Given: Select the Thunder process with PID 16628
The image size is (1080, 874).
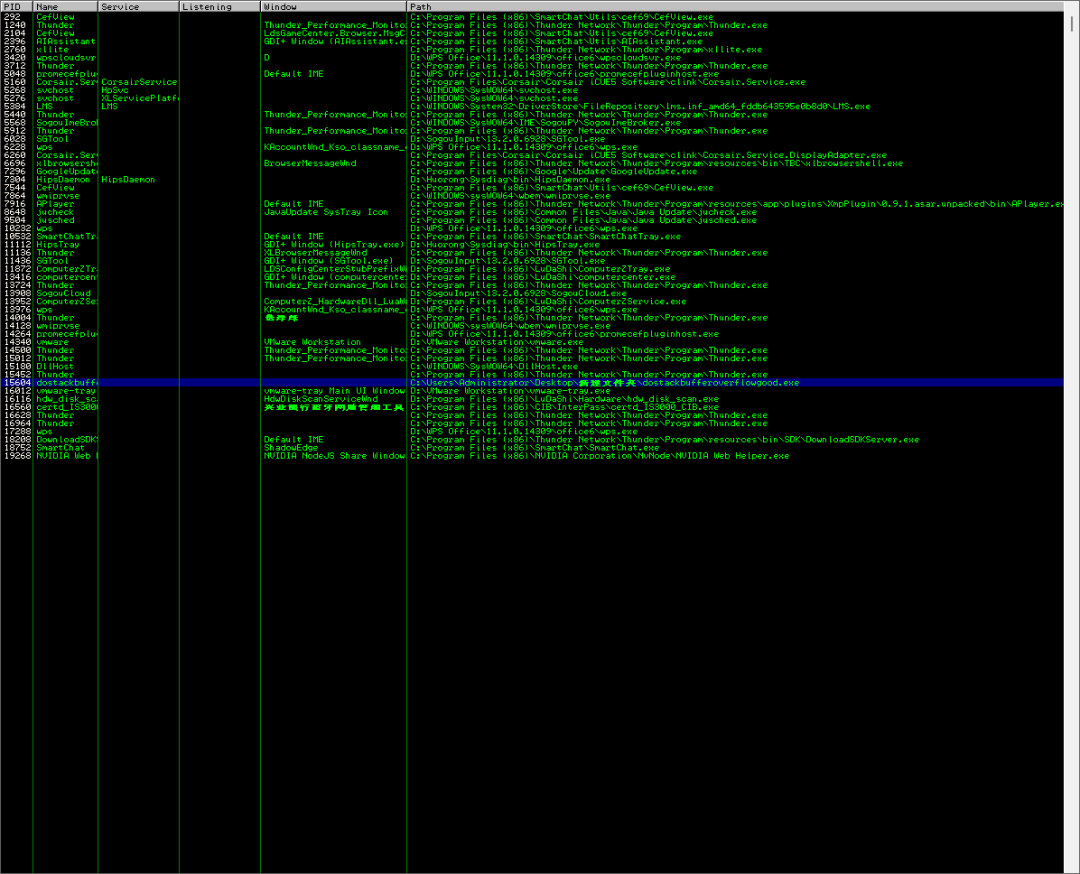Looking at the screenshot, I should point(532,415).
